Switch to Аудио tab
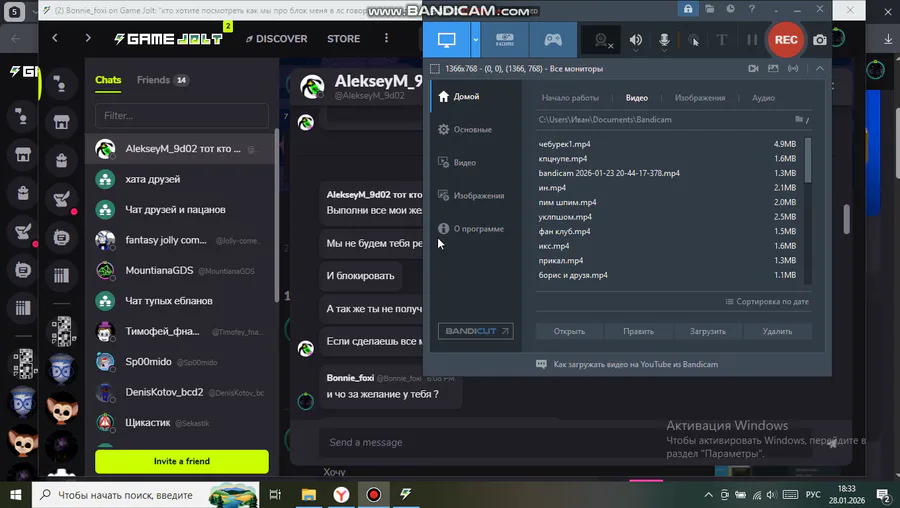This screenshot has width=900, height=508. pos(763,98)
